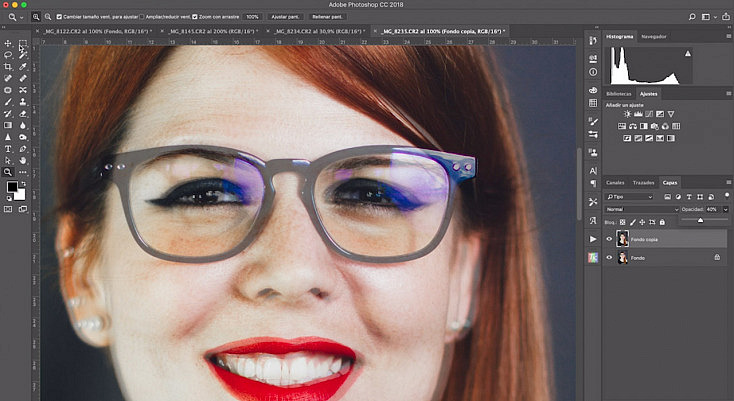The height and width of the screenshot is (401, 734).
Task: Select the Magic Wand tool
Action: 22,55
